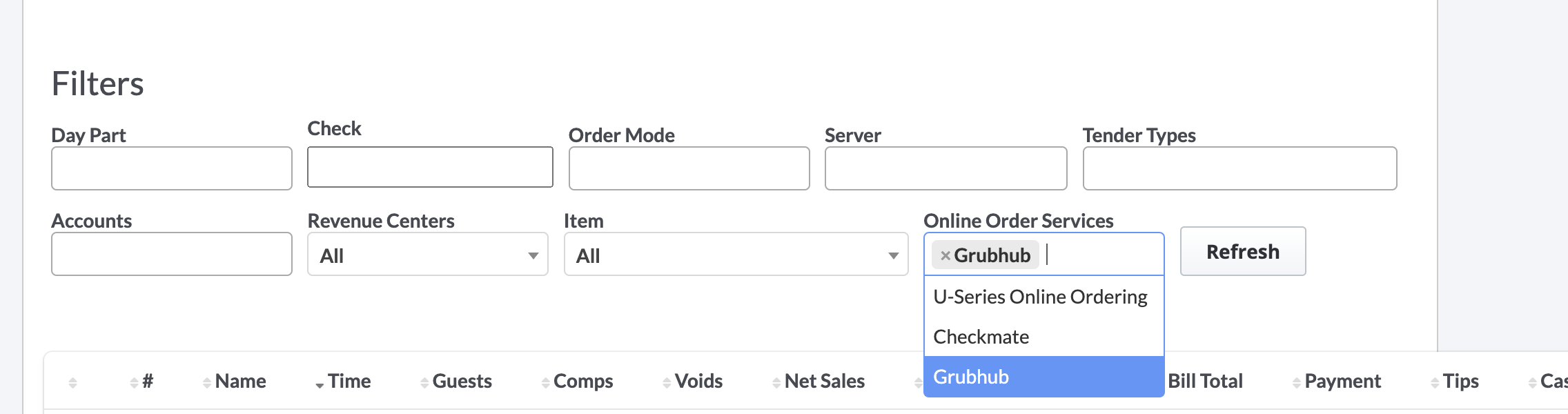Click the sort arrows beside Name header
The height and width of the screenshot is (414, 1568).
point(206,382)
